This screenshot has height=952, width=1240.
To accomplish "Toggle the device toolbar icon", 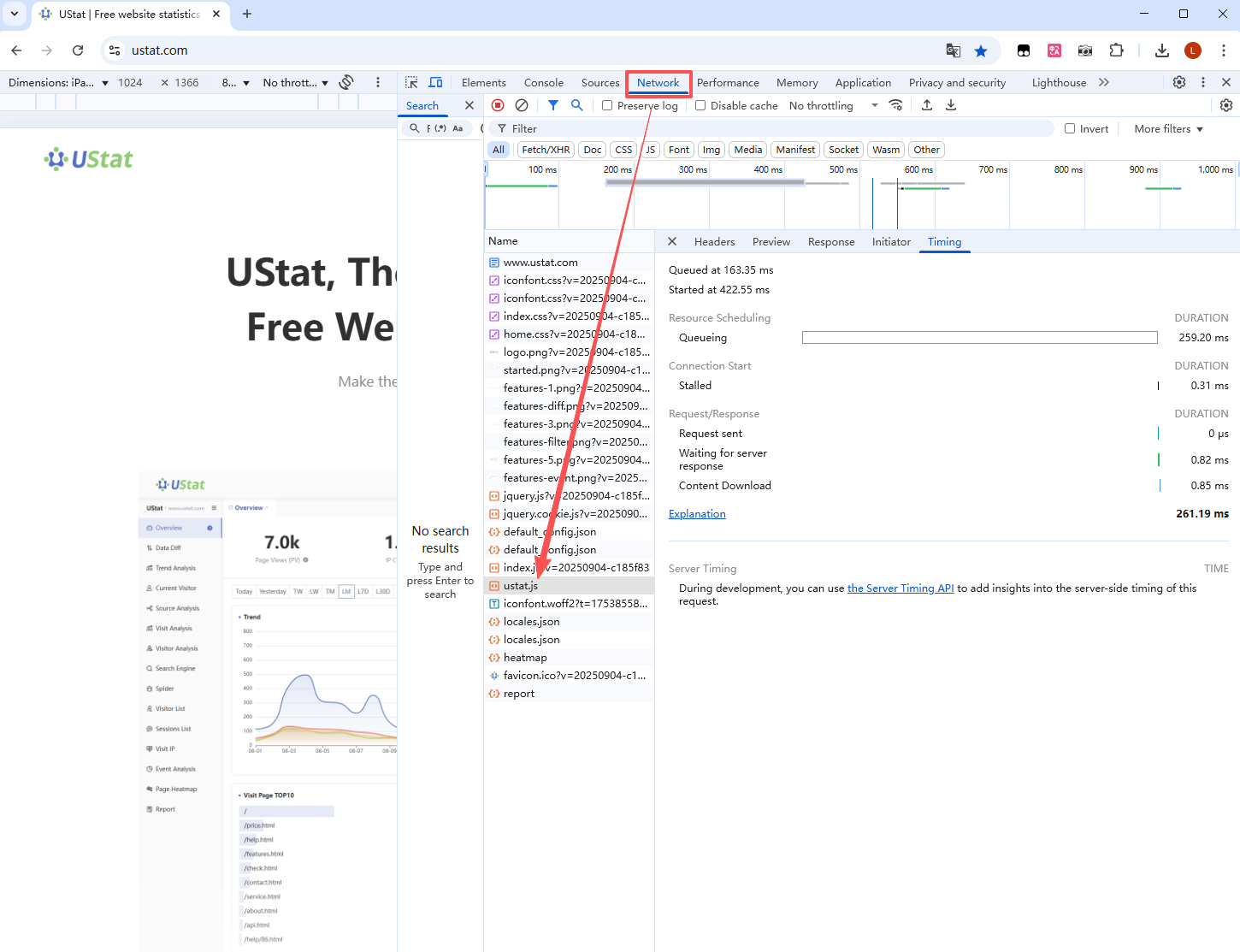I will (435, 82).
